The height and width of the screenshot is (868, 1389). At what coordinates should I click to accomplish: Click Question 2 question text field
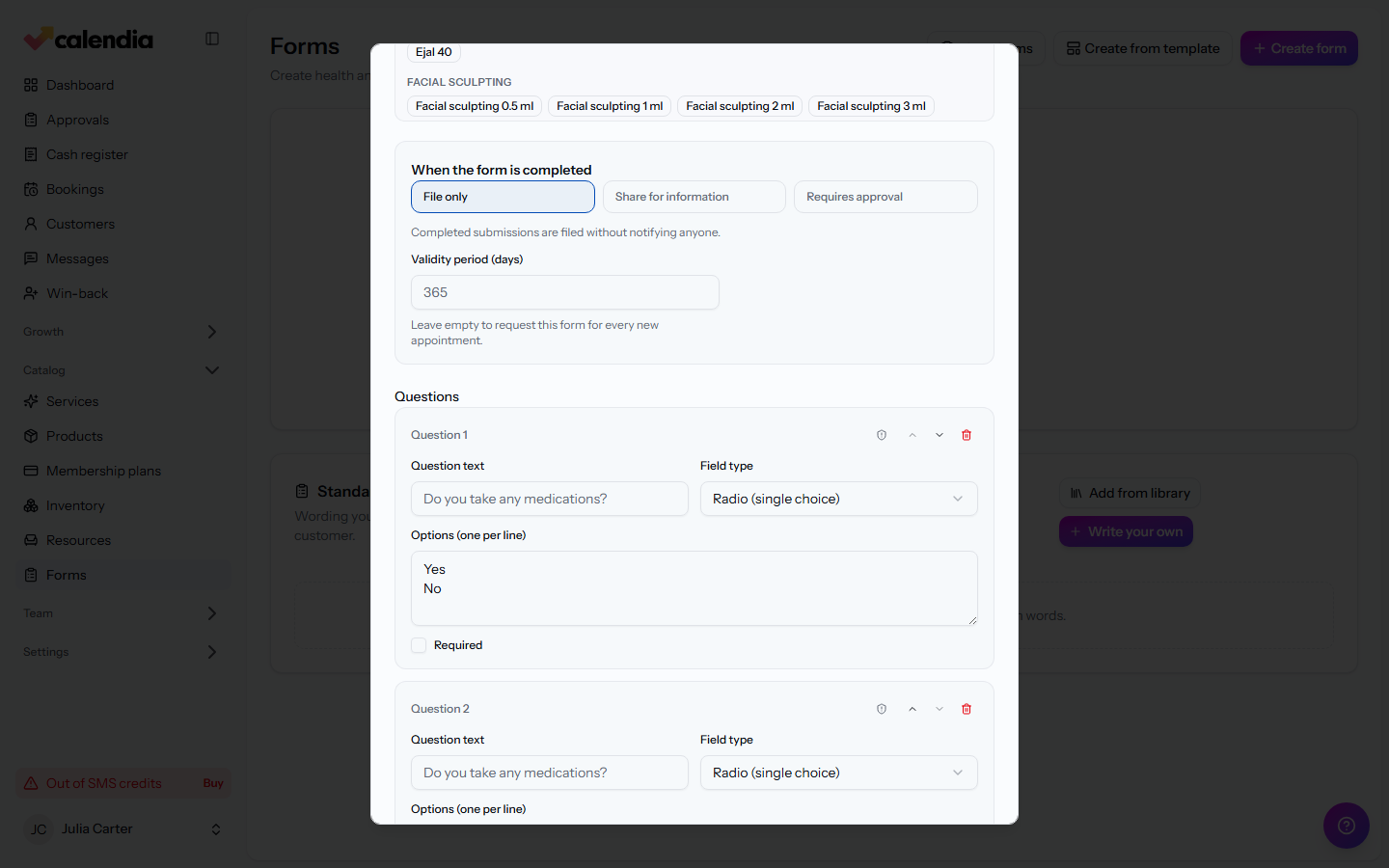[x=550, y=773]
